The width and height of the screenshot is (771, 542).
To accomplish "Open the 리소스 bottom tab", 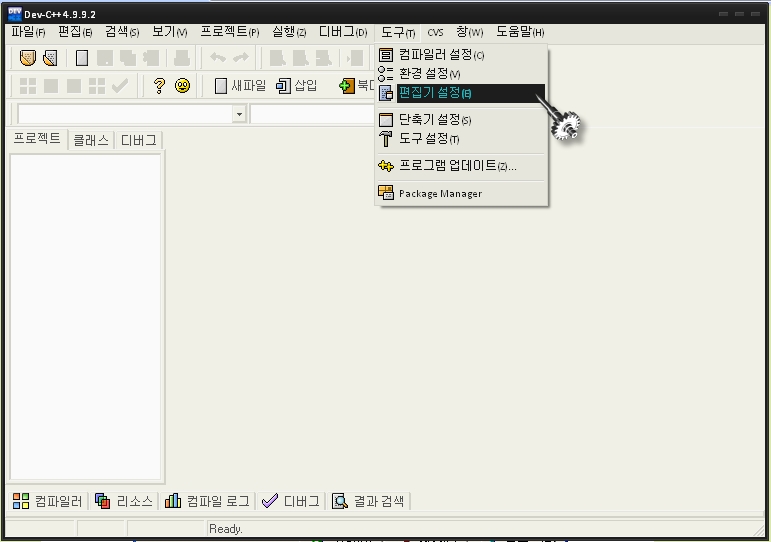I will pos(123,501).
